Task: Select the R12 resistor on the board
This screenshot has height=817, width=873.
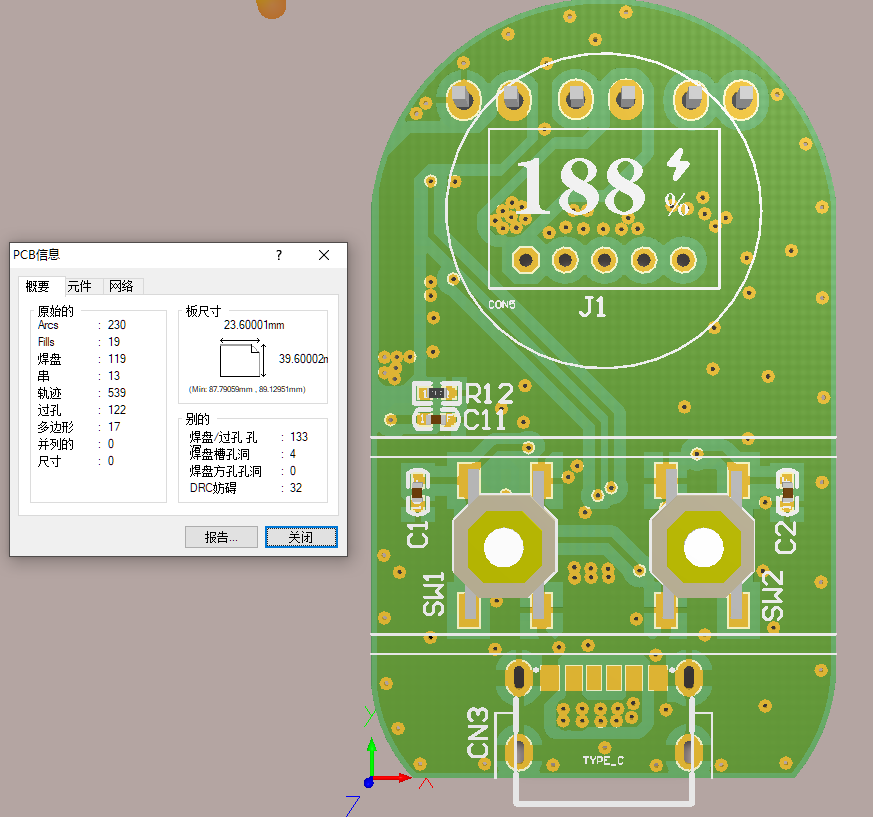Action: (x=437, y=393)
